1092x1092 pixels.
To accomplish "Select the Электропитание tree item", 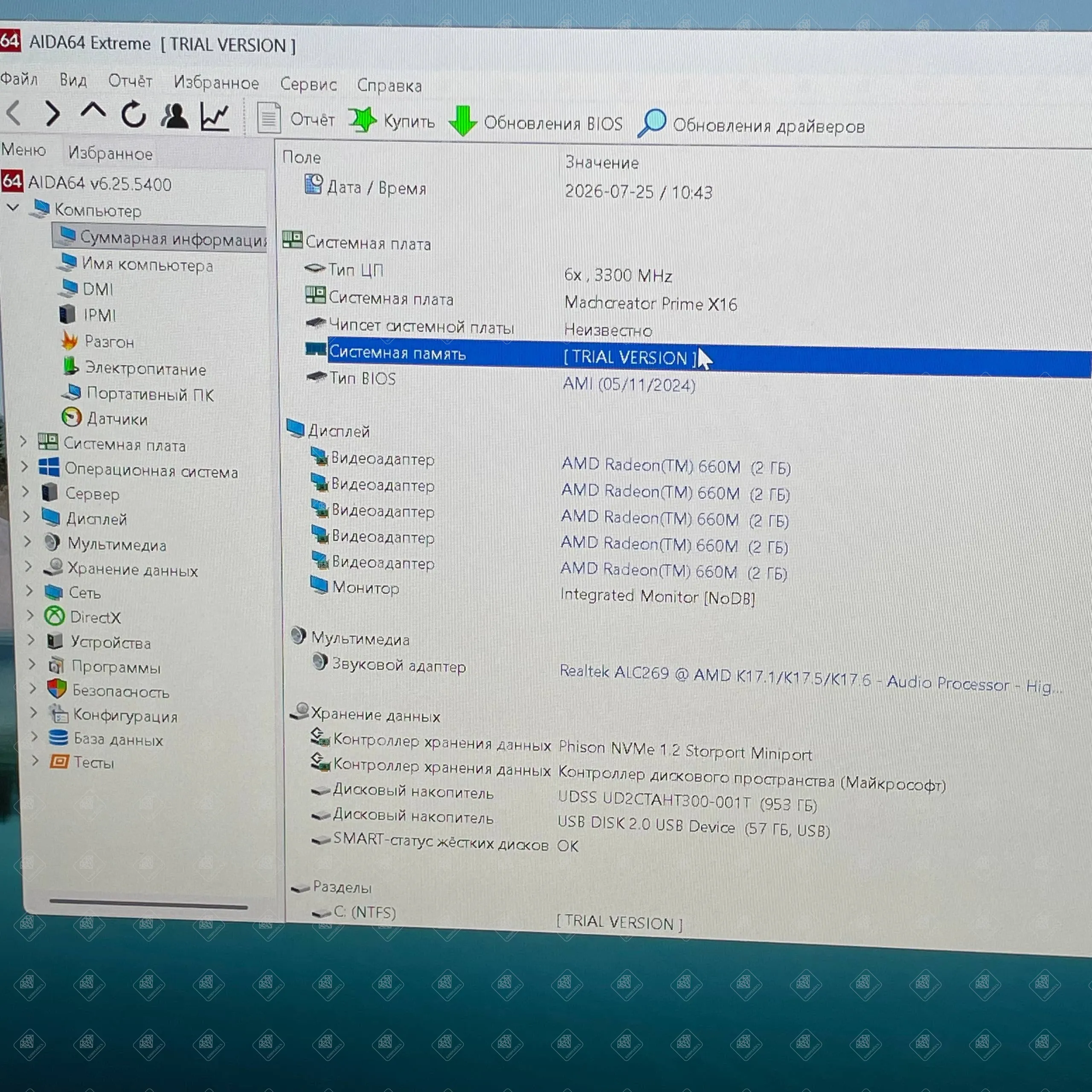I will point(134,368).
